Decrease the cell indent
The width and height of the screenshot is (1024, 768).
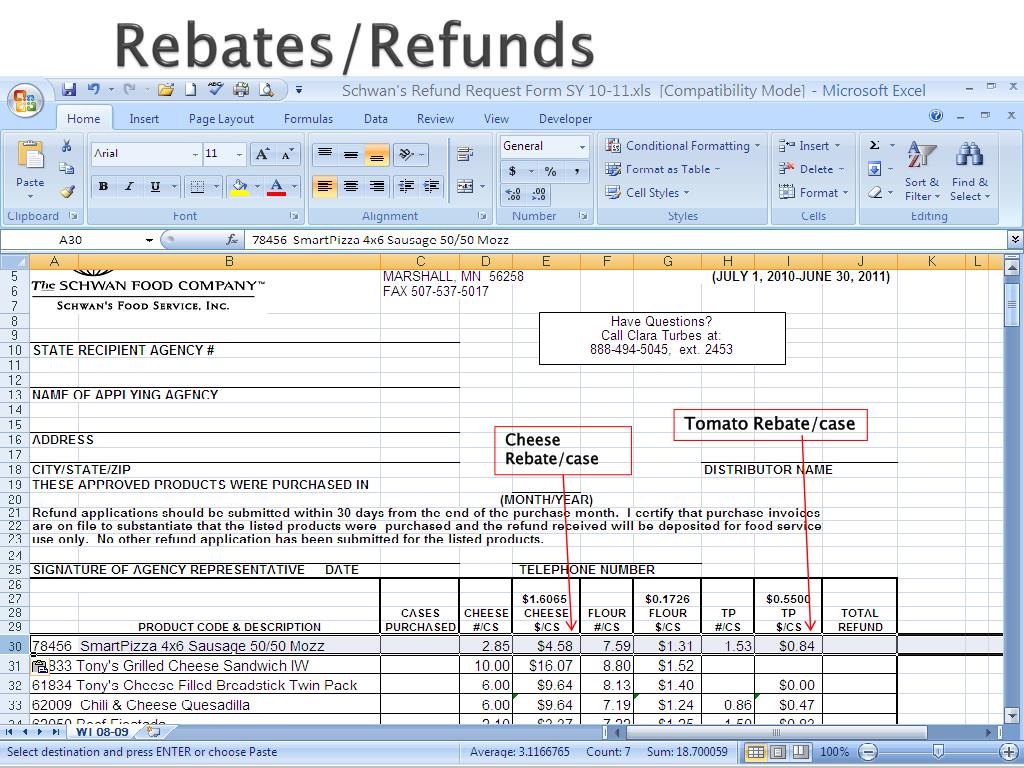pyautogui.click(x=406, y=187)
